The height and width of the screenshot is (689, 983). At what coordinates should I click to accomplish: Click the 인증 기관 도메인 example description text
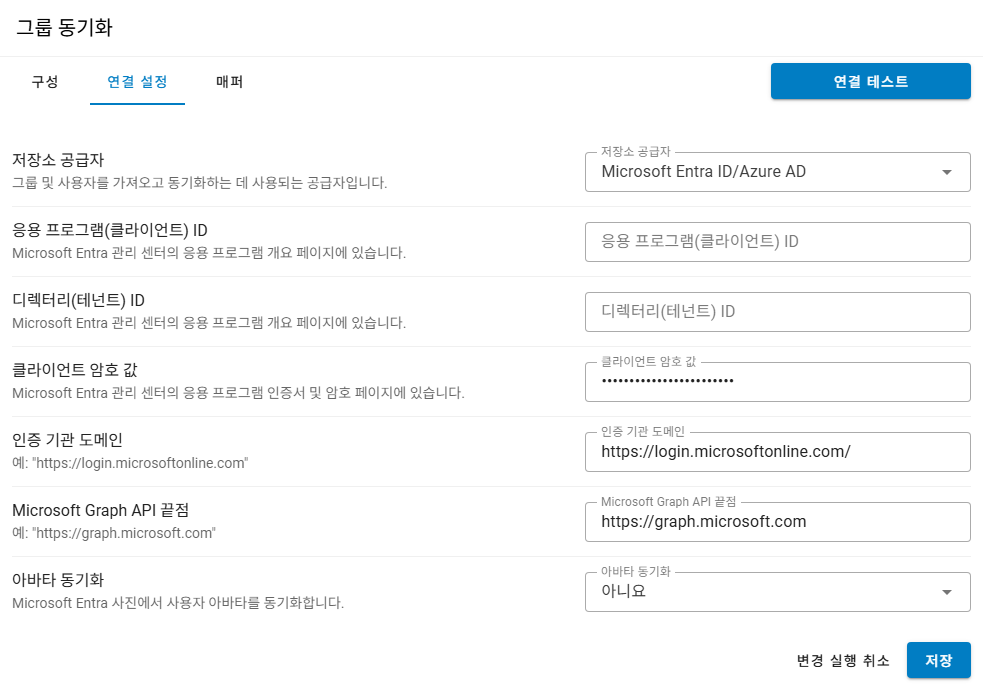(130, 463)
